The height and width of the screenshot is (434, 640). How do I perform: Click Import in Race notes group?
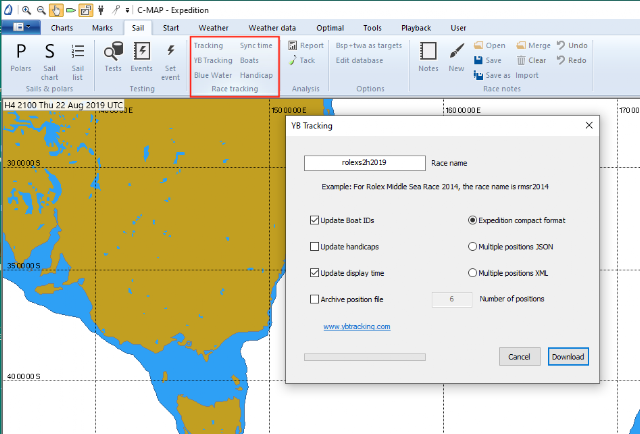[527, 75]
